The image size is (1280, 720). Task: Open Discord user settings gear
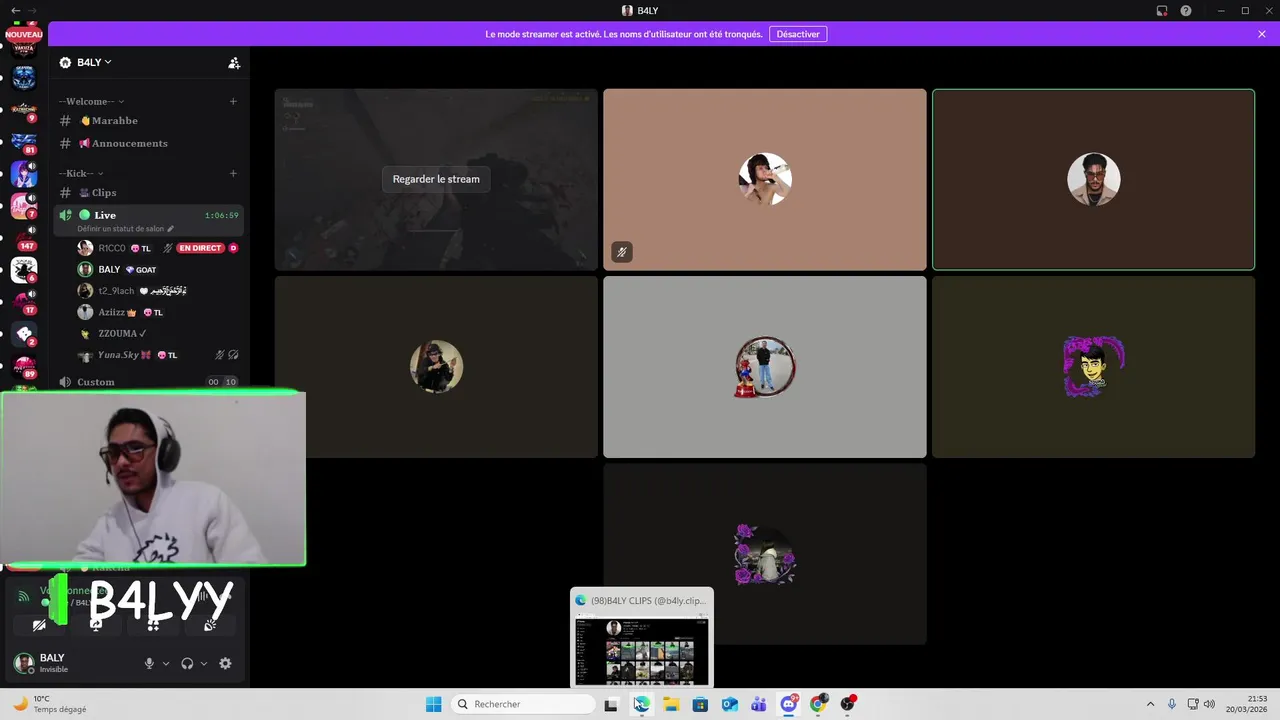(225, 663)
